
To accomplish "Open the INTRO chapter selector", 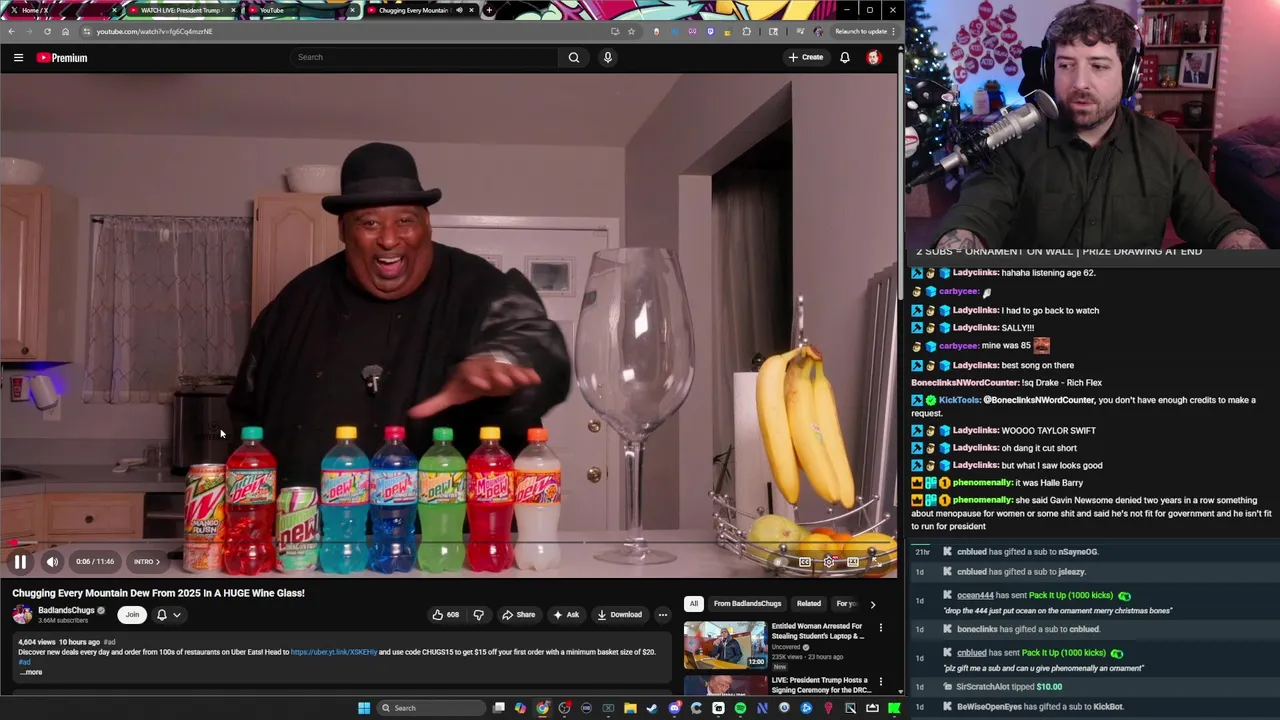I will [x=147, y=562].
